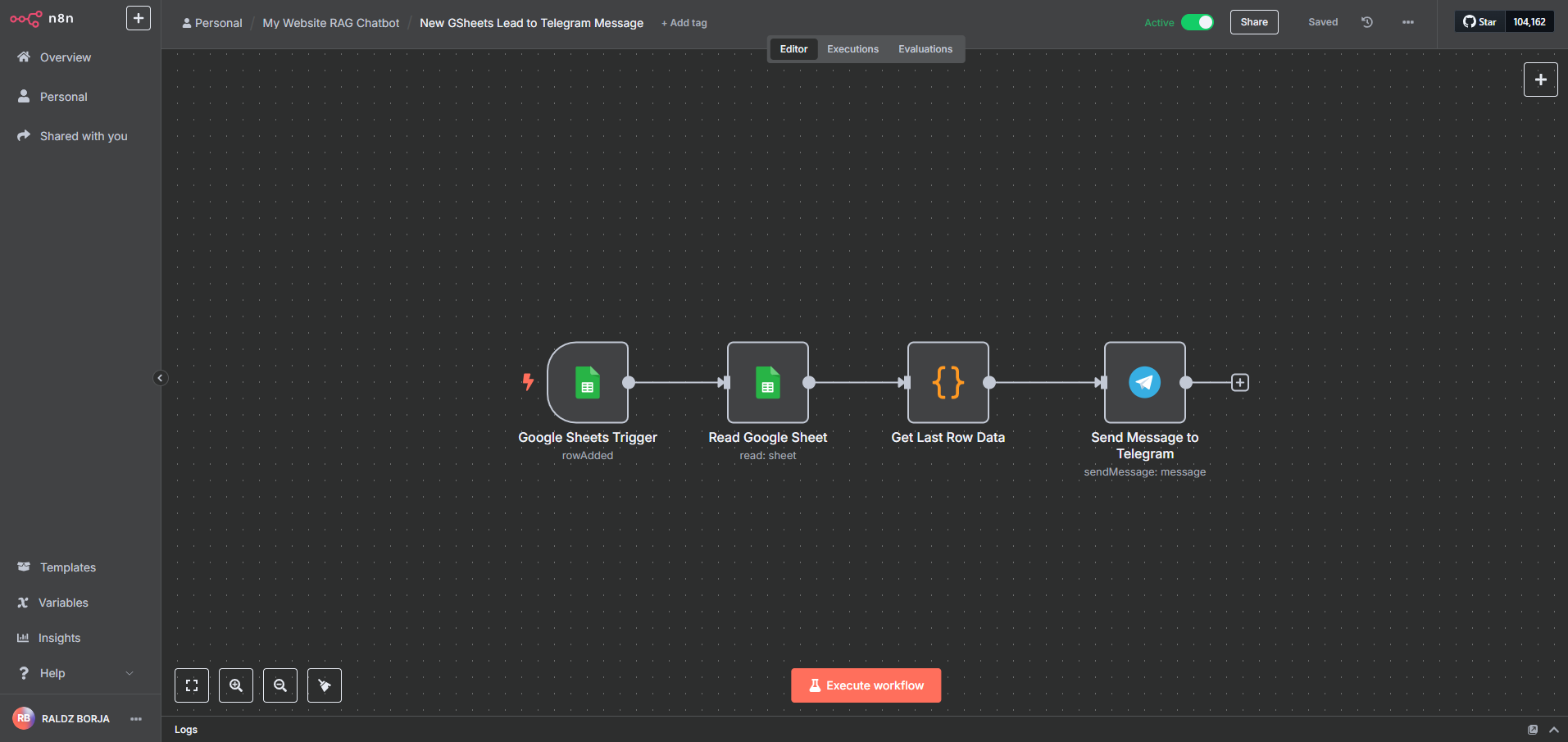This screenshot has height=742, width=1568.
Task: Click Get Last Row Data output handle
Action: click(x=989, y=382)
